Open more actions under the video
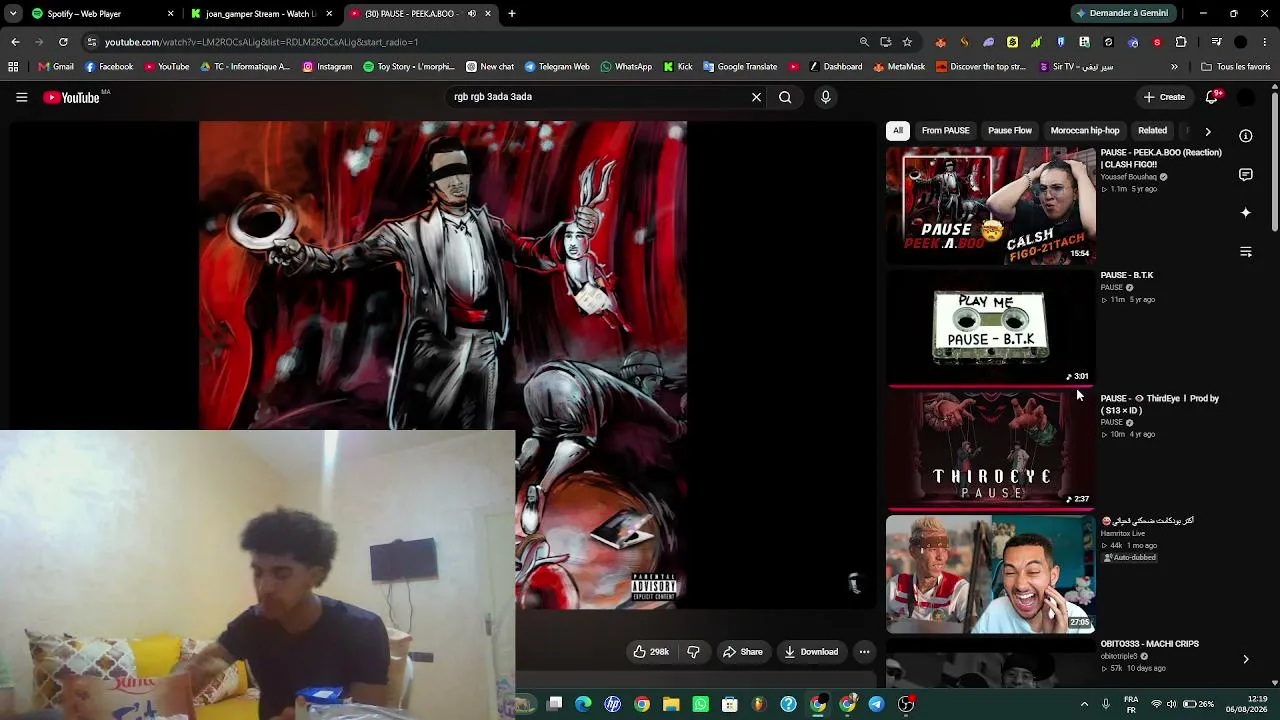The height and width of the screenshot is (720, 1280). point(864,652)
